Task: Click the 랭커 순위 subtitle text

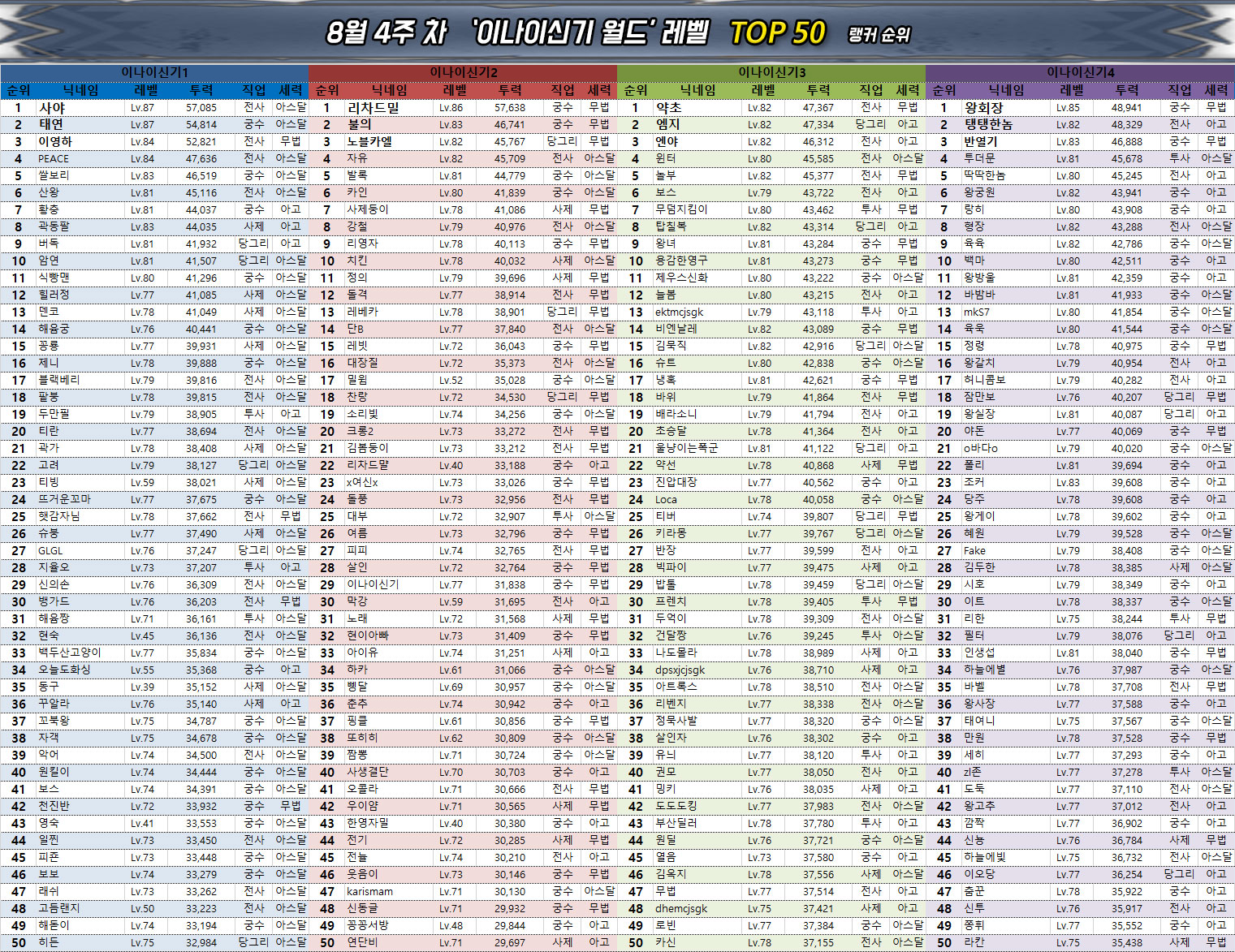Action: [879, 35]
